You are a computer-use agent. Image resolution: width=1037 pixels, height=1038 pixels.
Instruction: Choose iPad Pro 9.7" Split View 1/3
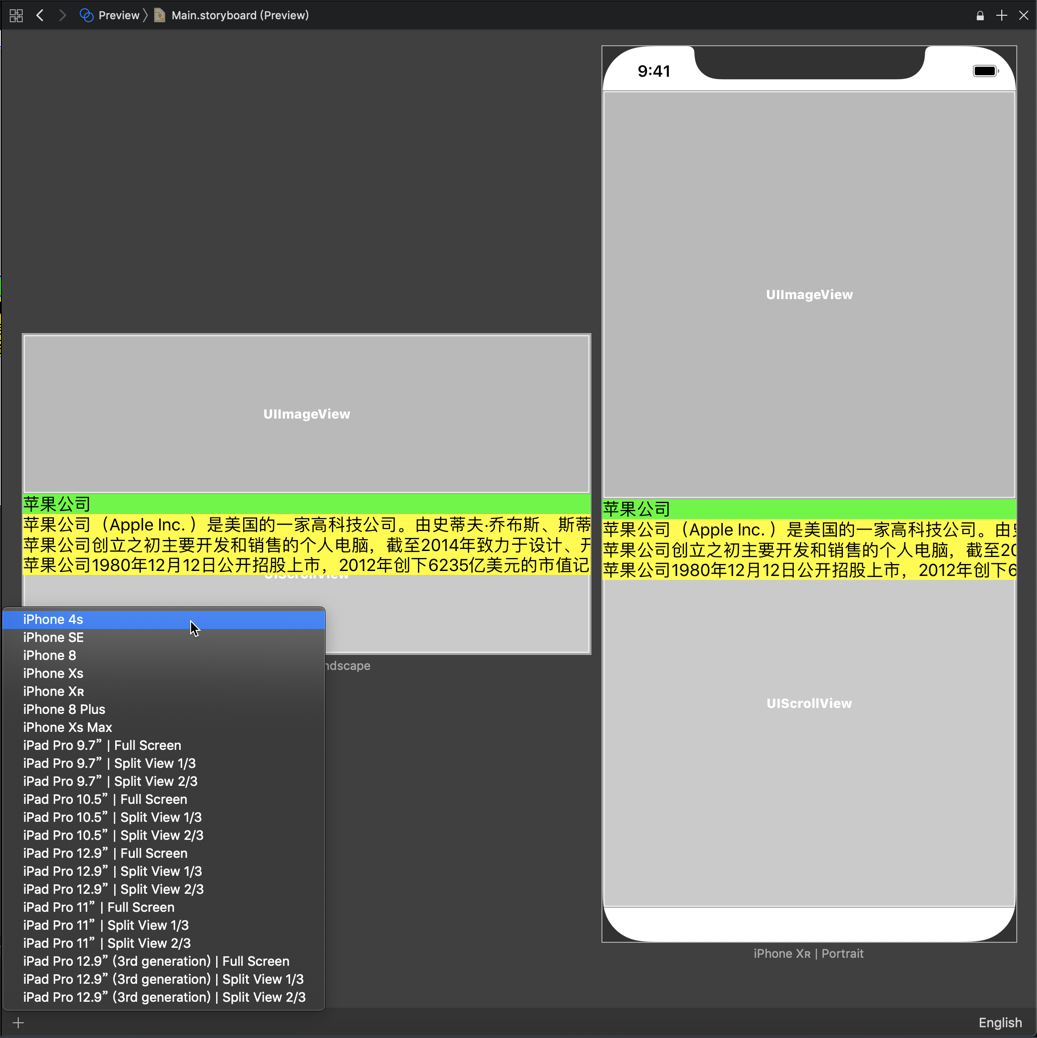[x=164, y=763]
